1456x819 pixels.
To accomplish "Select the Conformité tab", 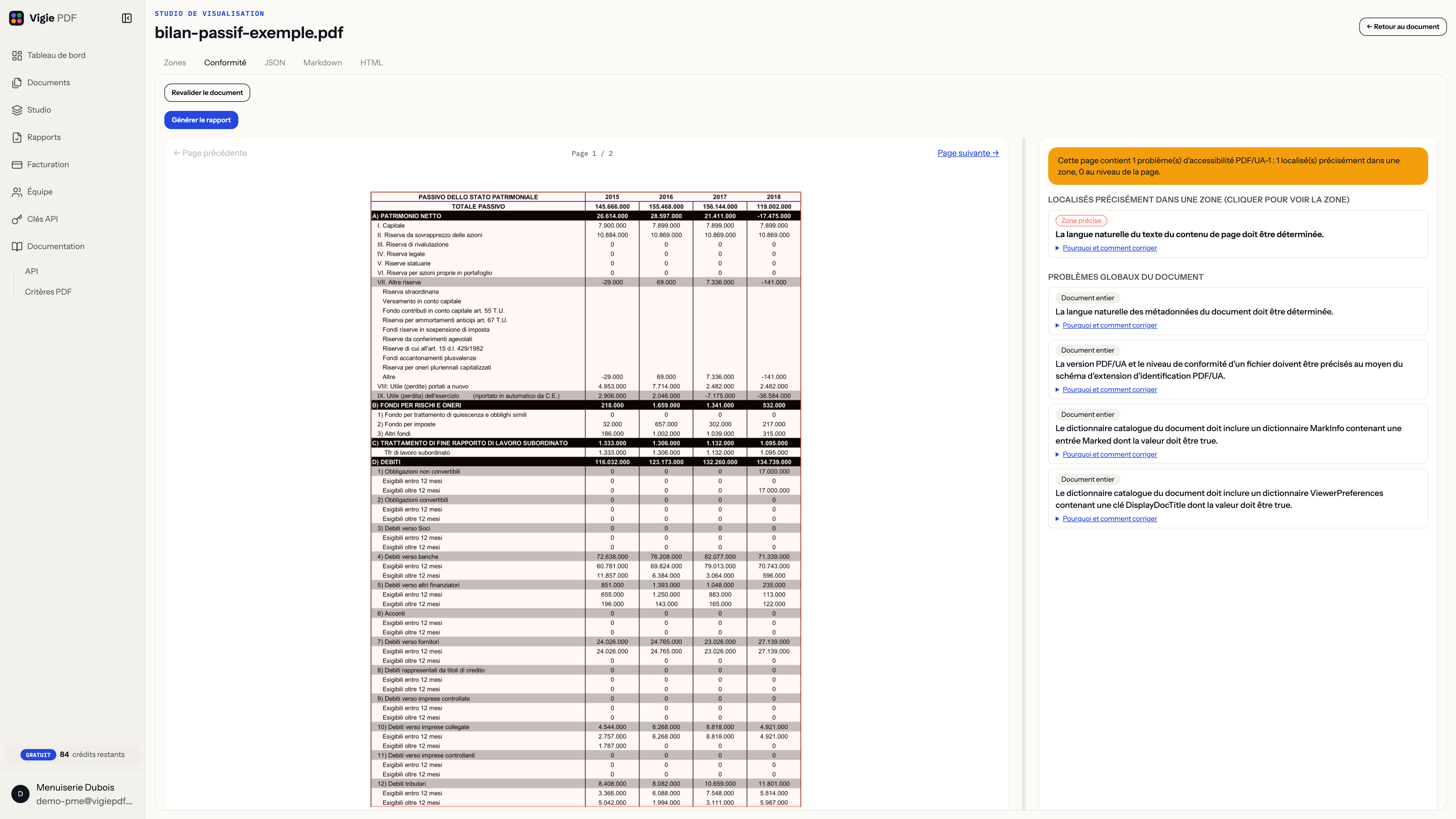I will coord(225,63).
